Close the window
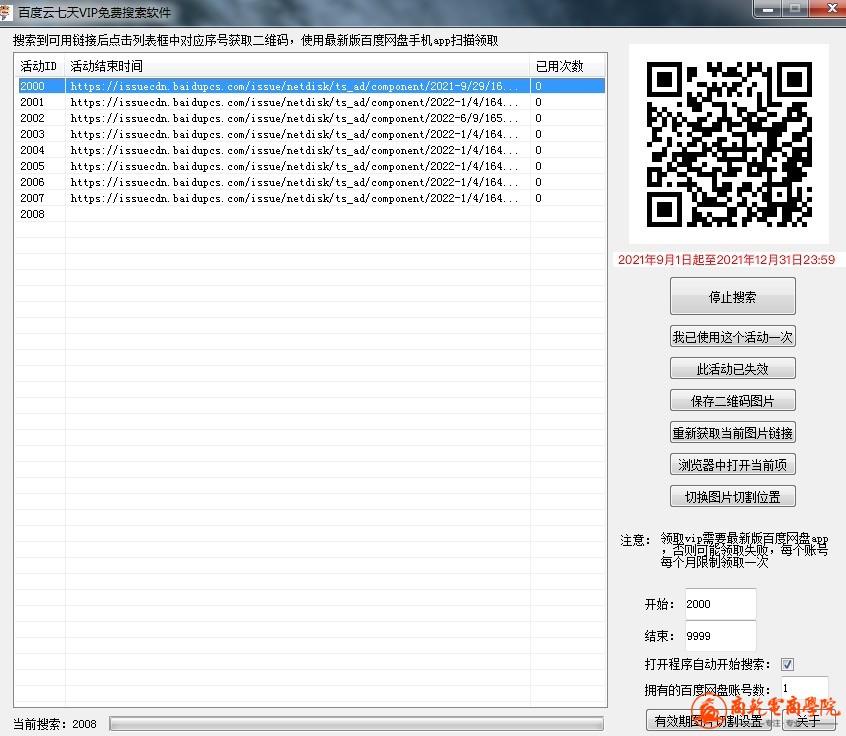 point(831,8)
